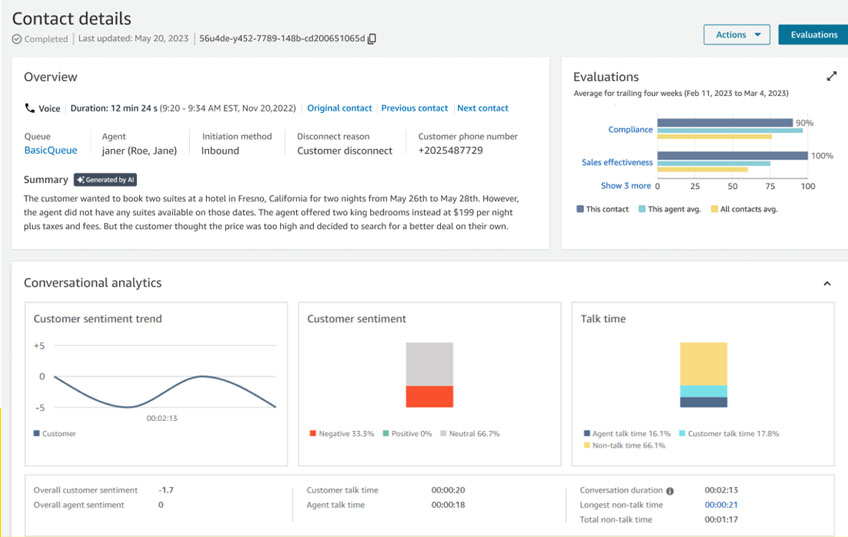Navigate to the Next contact
The height and width of the screenshot is (537, 848).
[x=482, y=108]
